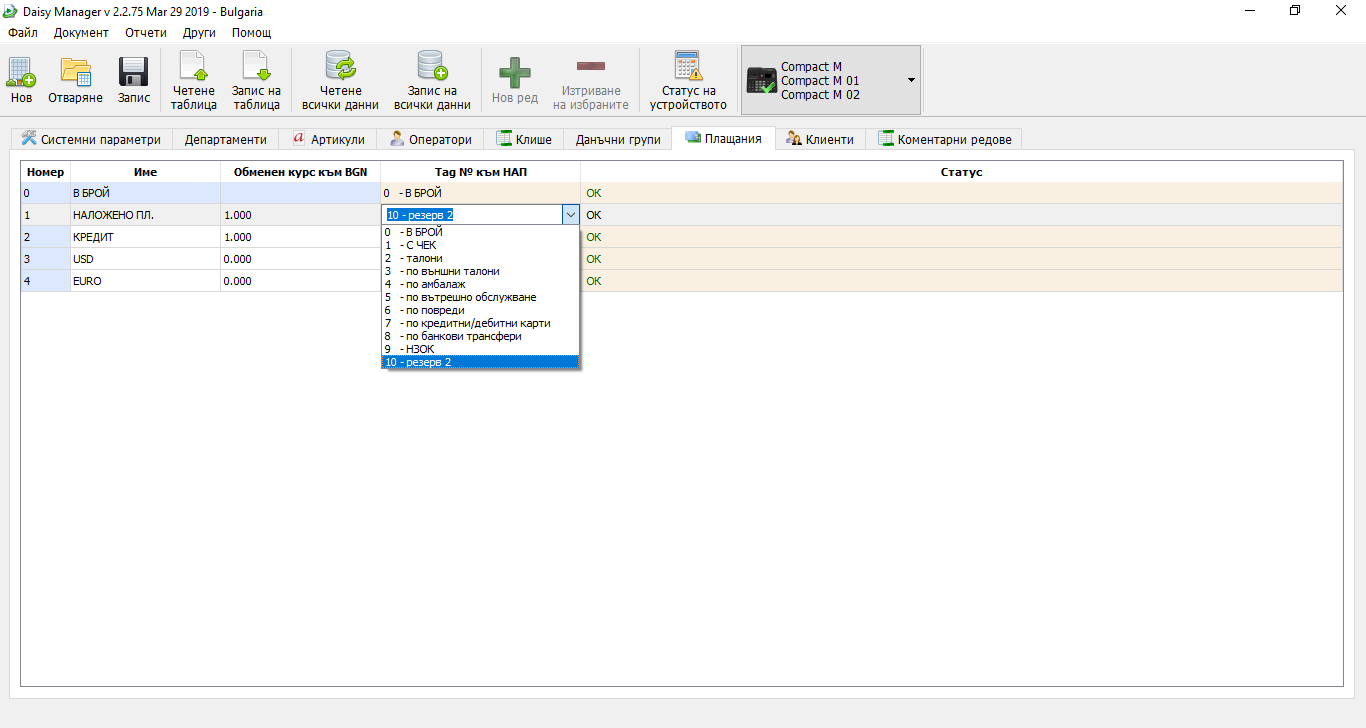1366x728 pixels.
Task: Switch to Клише tab
Action: 524,139
